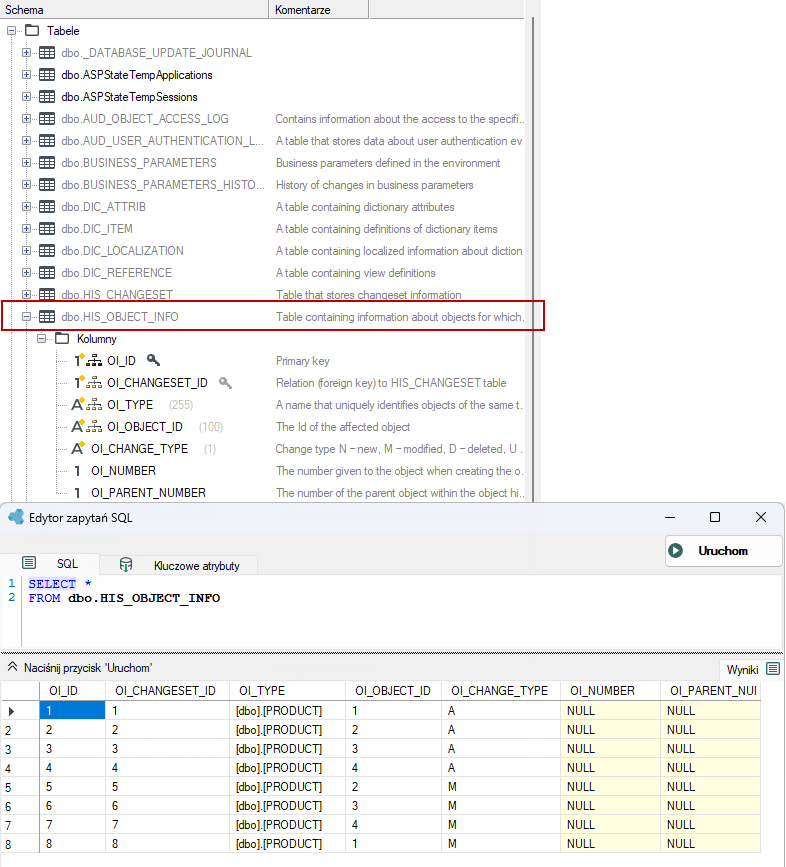
Task: Click the play icon on Uruchom
Action: 675,551
